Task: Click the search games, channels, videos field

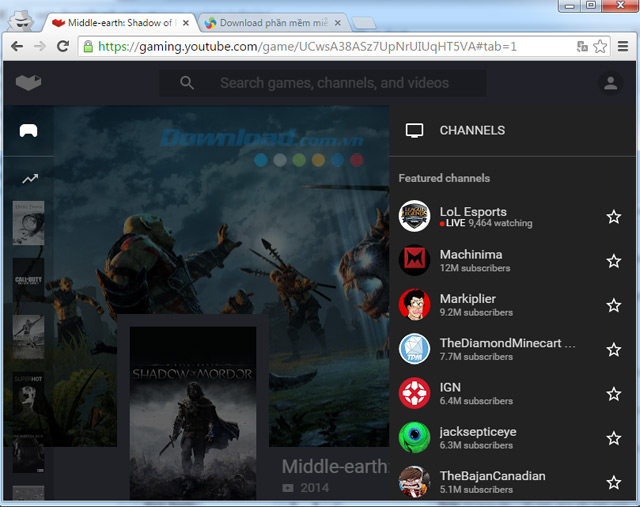Action: point(322,83)
